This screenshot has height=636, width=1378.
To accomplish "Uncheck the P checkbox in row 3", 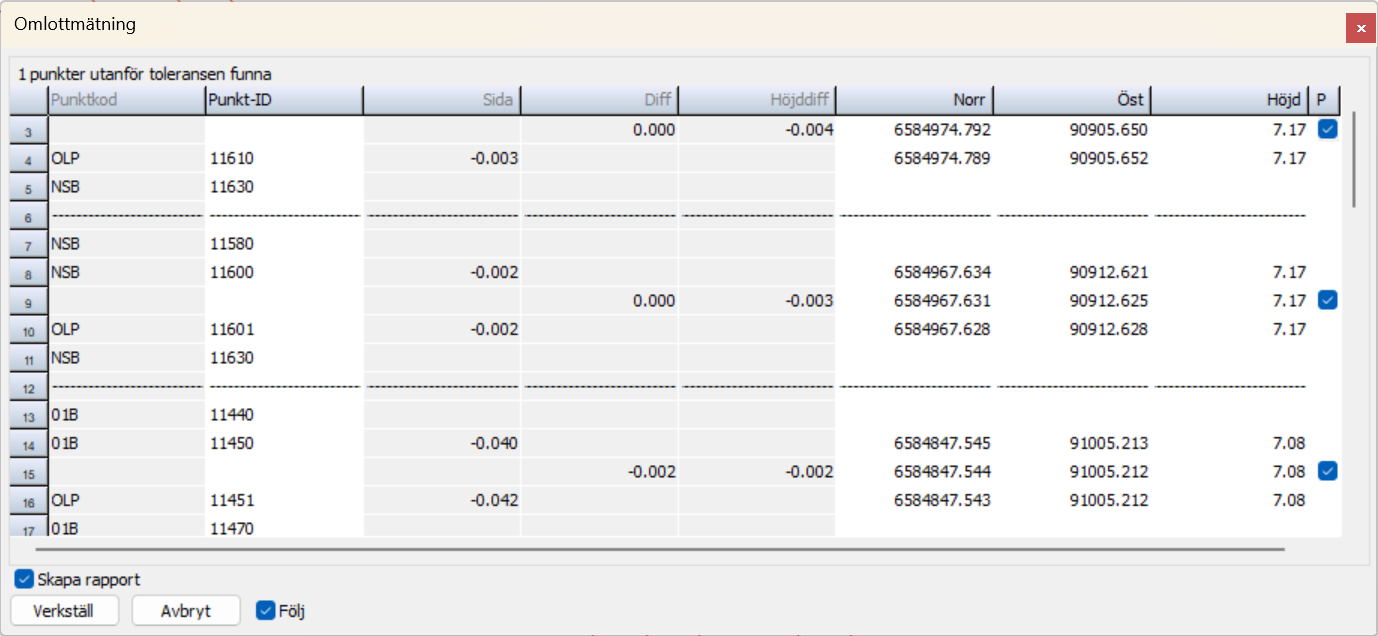I will (x=1327, y=129).
